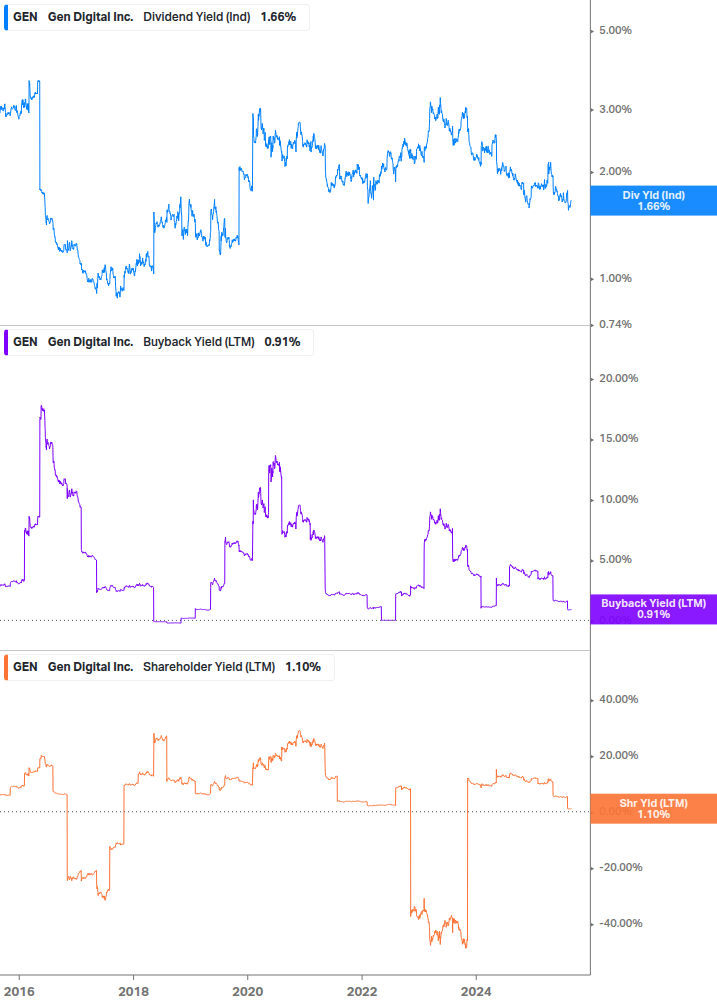Click the 2016 label on the time axis

[19, 992]
